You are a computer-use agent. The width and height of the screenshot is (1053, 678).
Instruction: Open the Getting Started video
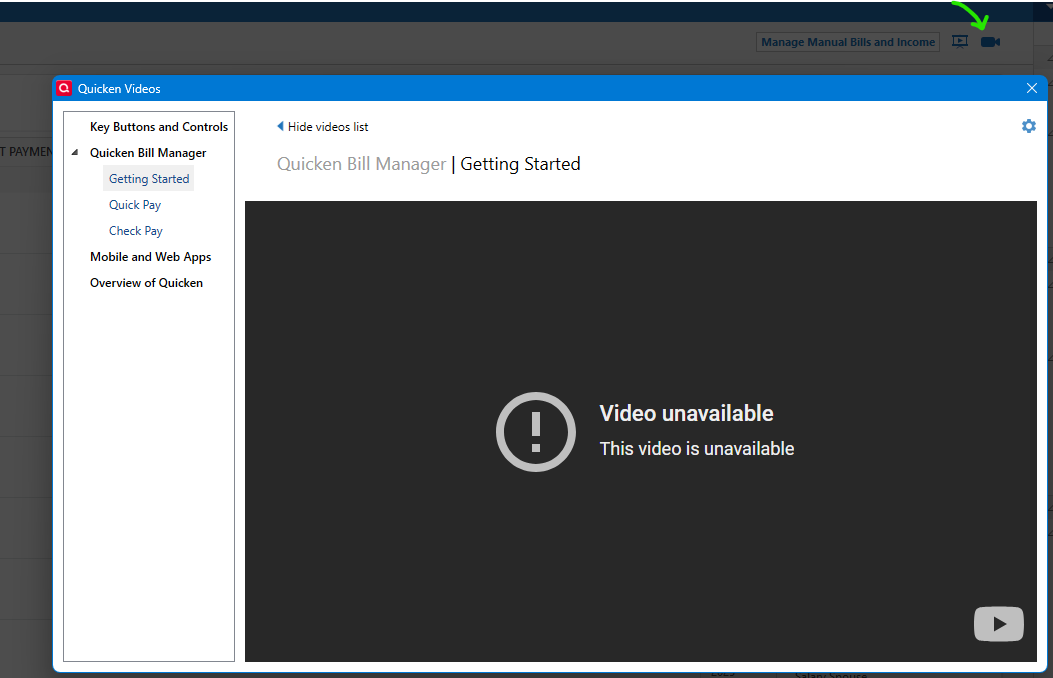pos(149,179)
